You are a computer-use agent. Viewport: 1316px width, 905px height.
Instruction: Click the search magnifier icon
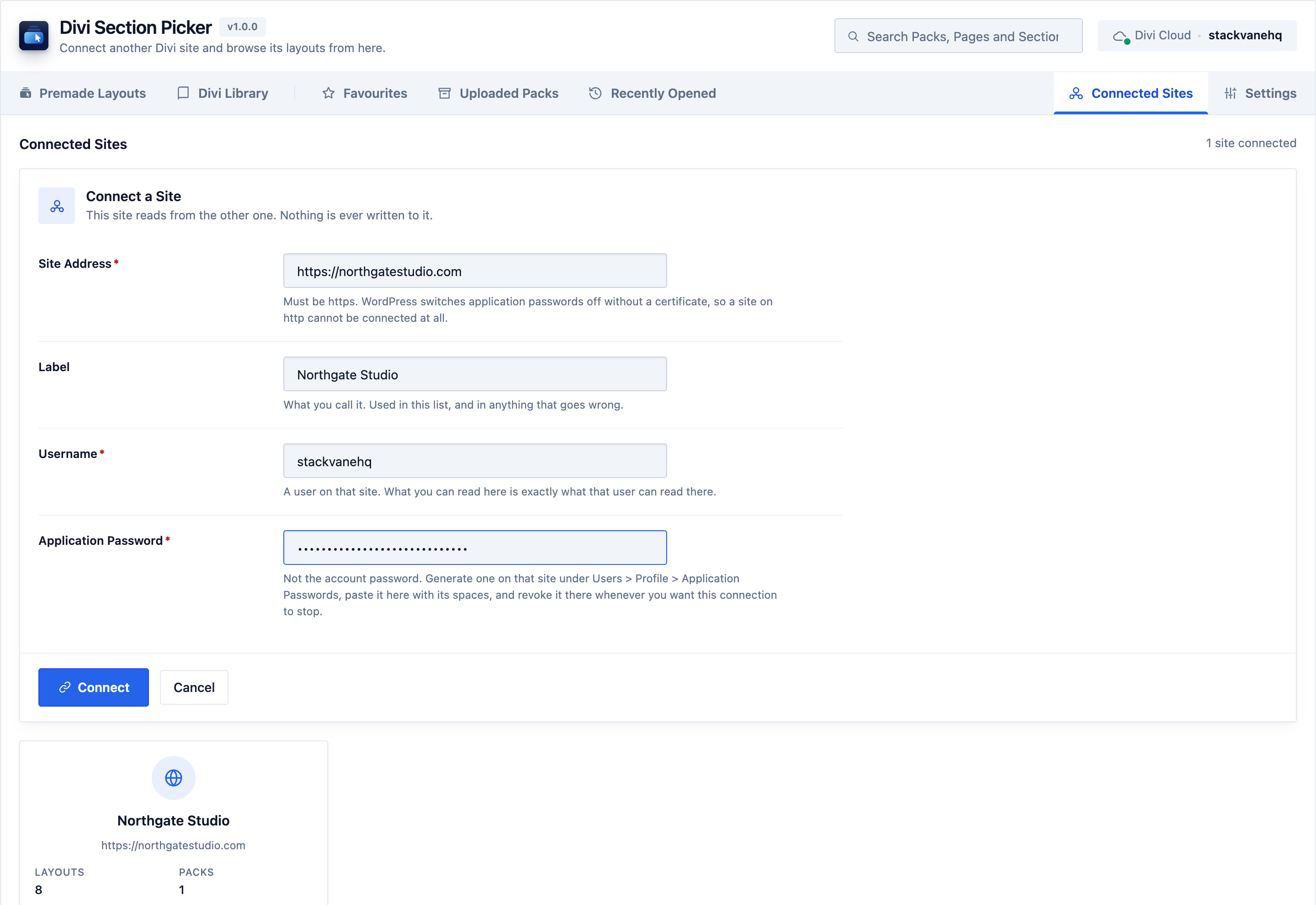pyautogui.click(x=853, y=36)
